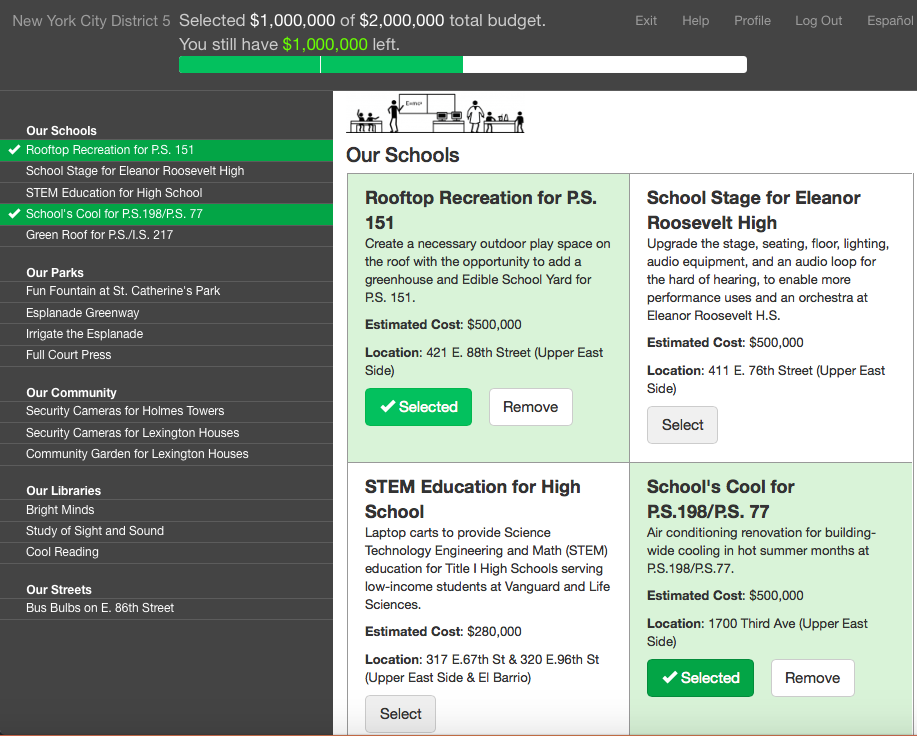Jump to Our Community category header

pos(71,393)
